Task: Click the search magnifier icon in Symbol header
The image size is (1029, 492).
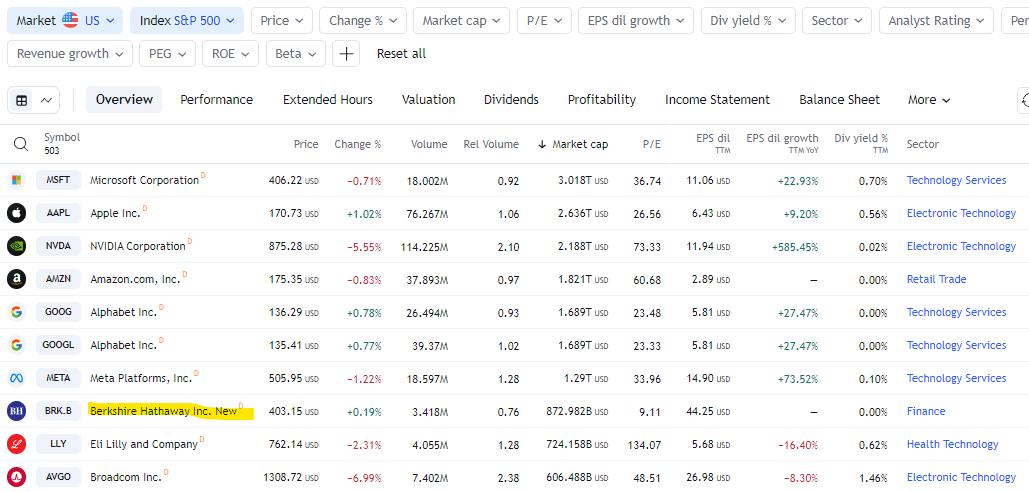Action: (x=20, y=144)
